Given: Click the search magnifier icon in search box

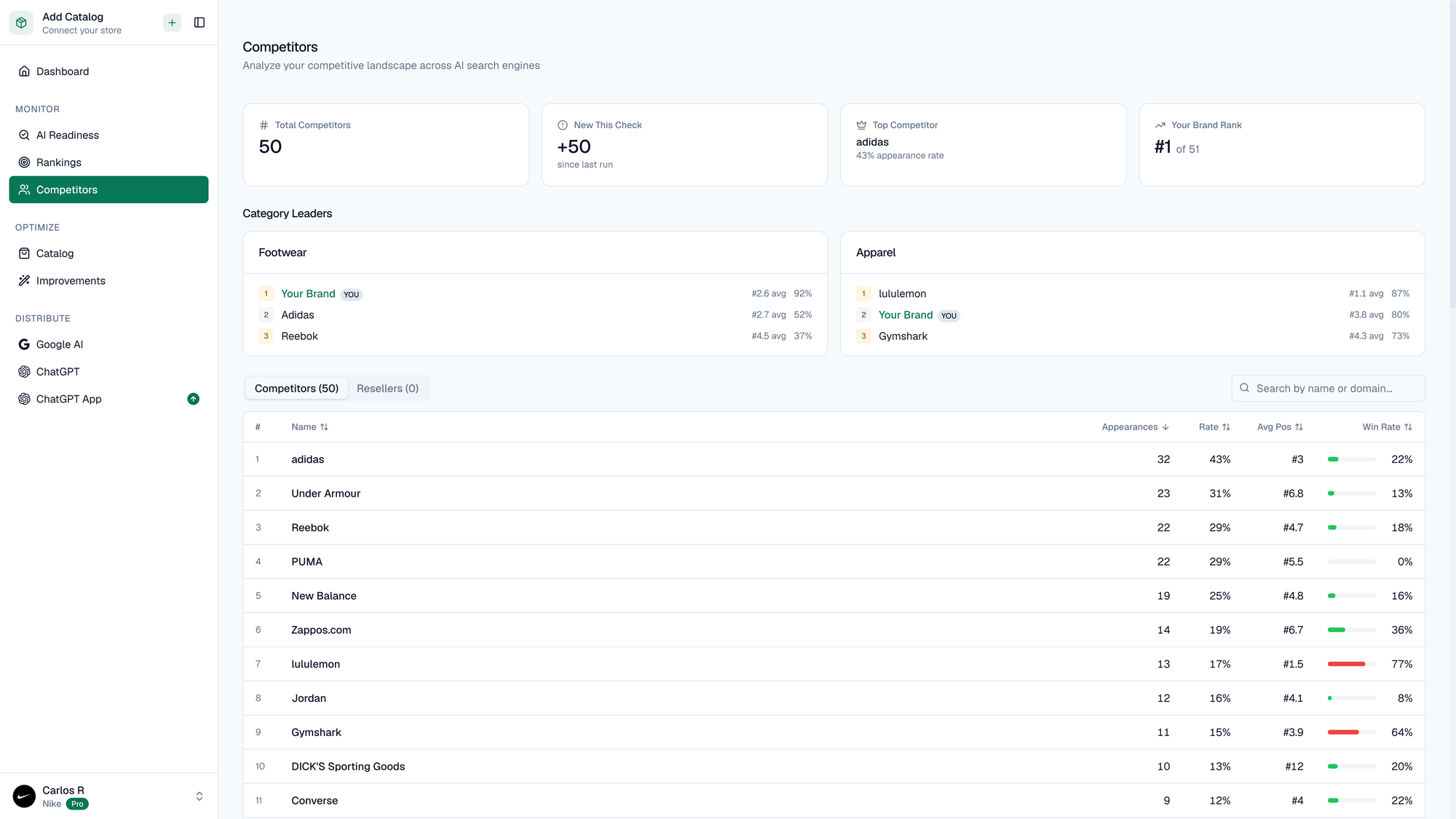Looking at the screenshot, I should [x=1244, y=388].
